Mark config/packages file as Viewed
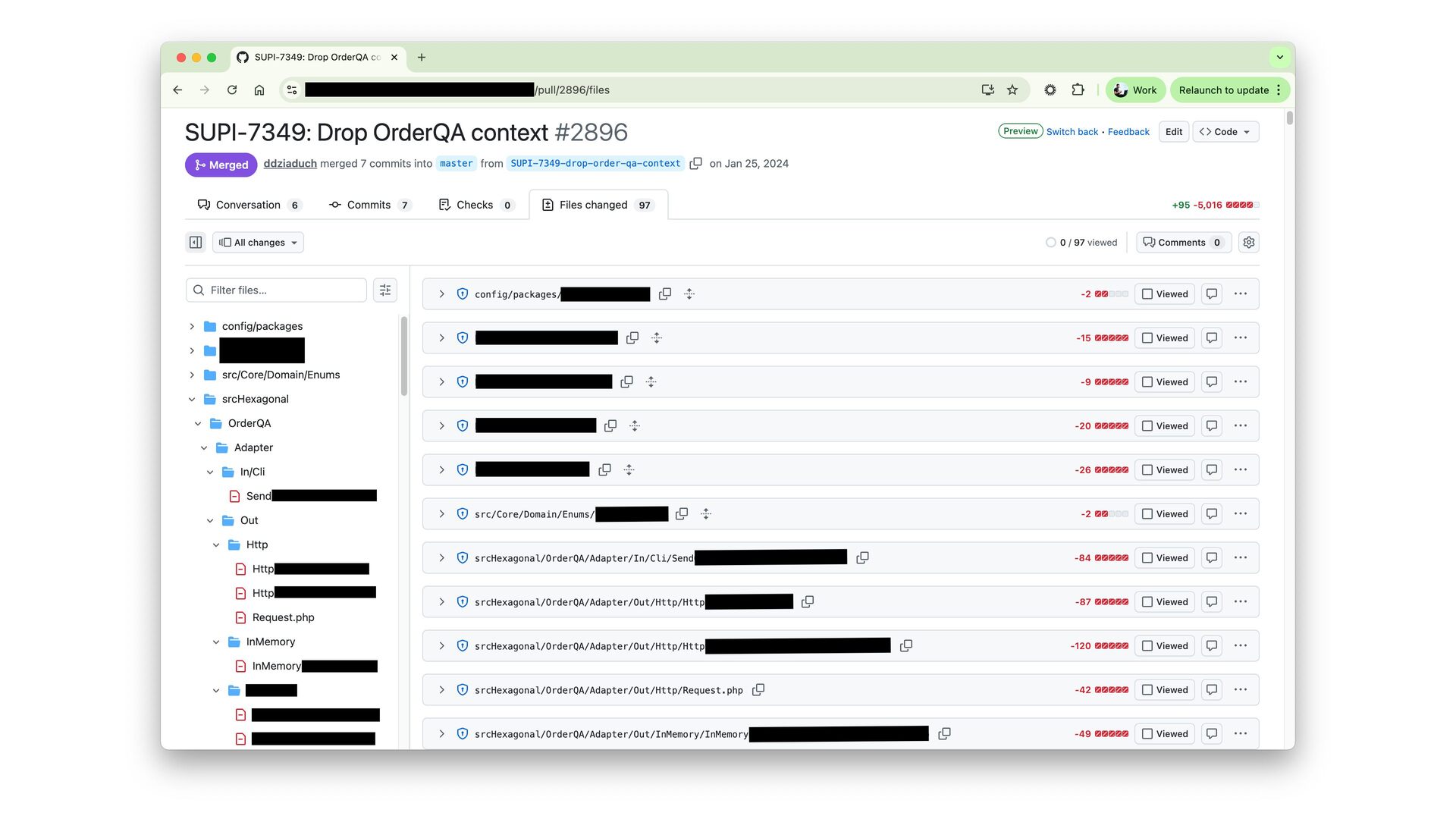This screenshot has width=1456, height=819. (x=1165, y=294)
